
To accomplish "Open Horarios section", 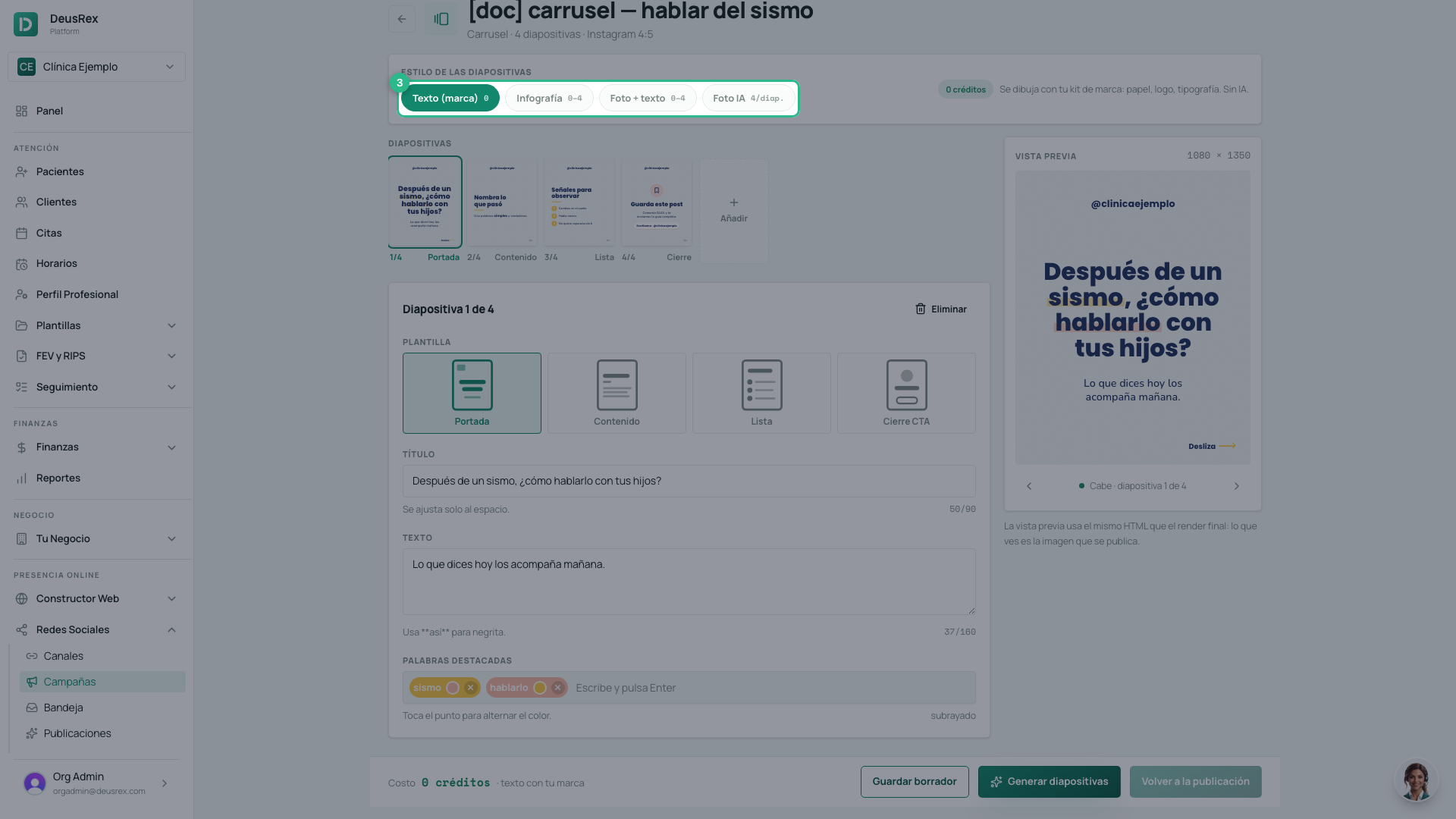I will click(x=96, y=263).
